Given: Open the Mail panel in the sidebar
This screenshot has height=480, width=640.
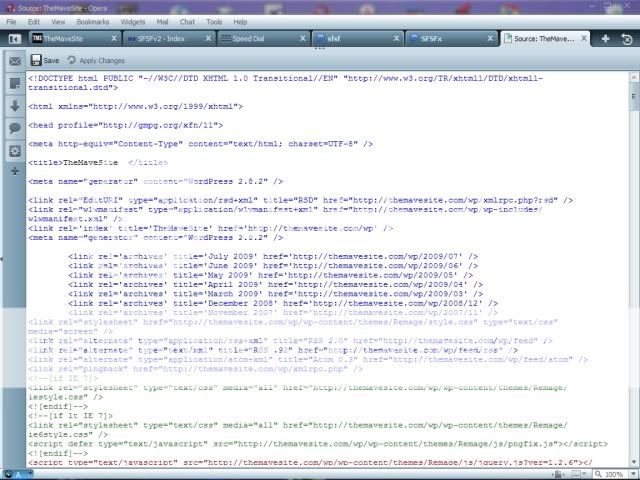Looking at the screenshot, I should click(x=15, y=61).
